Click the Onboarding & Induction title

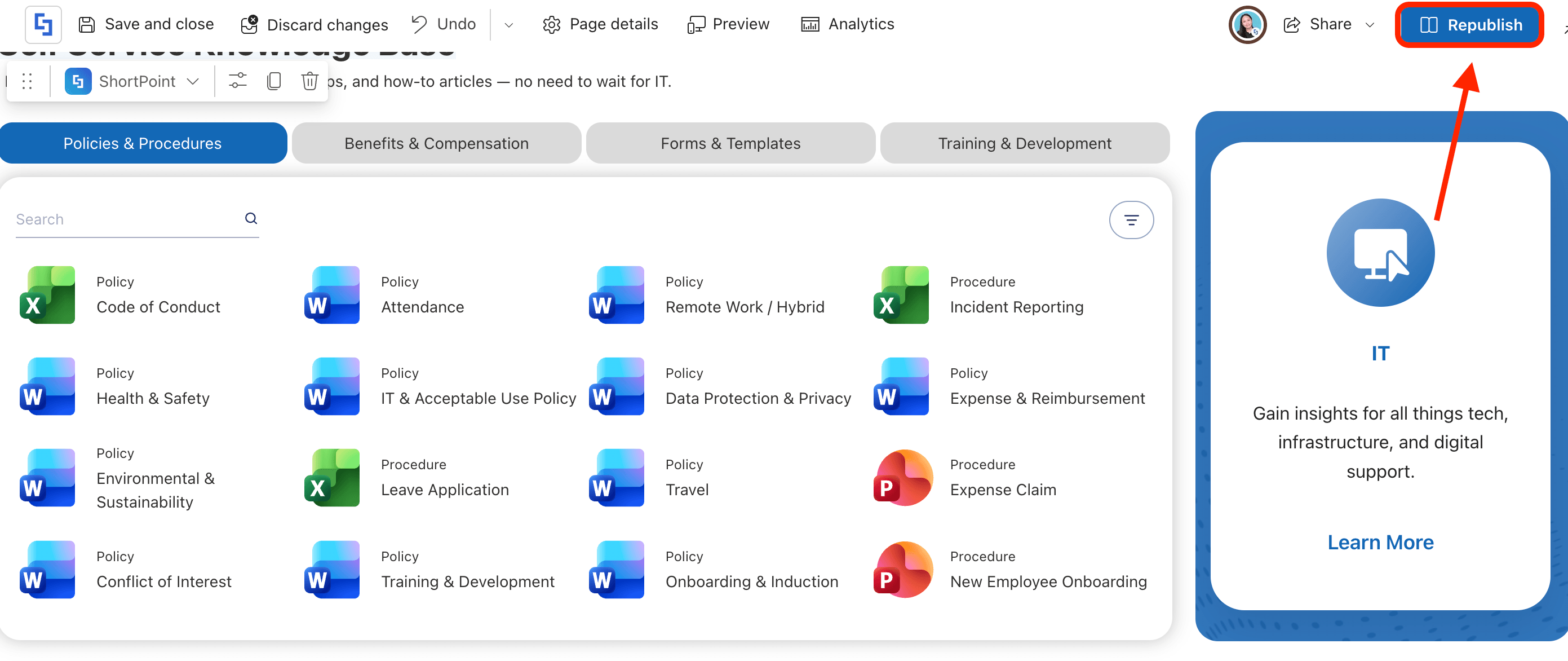(752, 582)
